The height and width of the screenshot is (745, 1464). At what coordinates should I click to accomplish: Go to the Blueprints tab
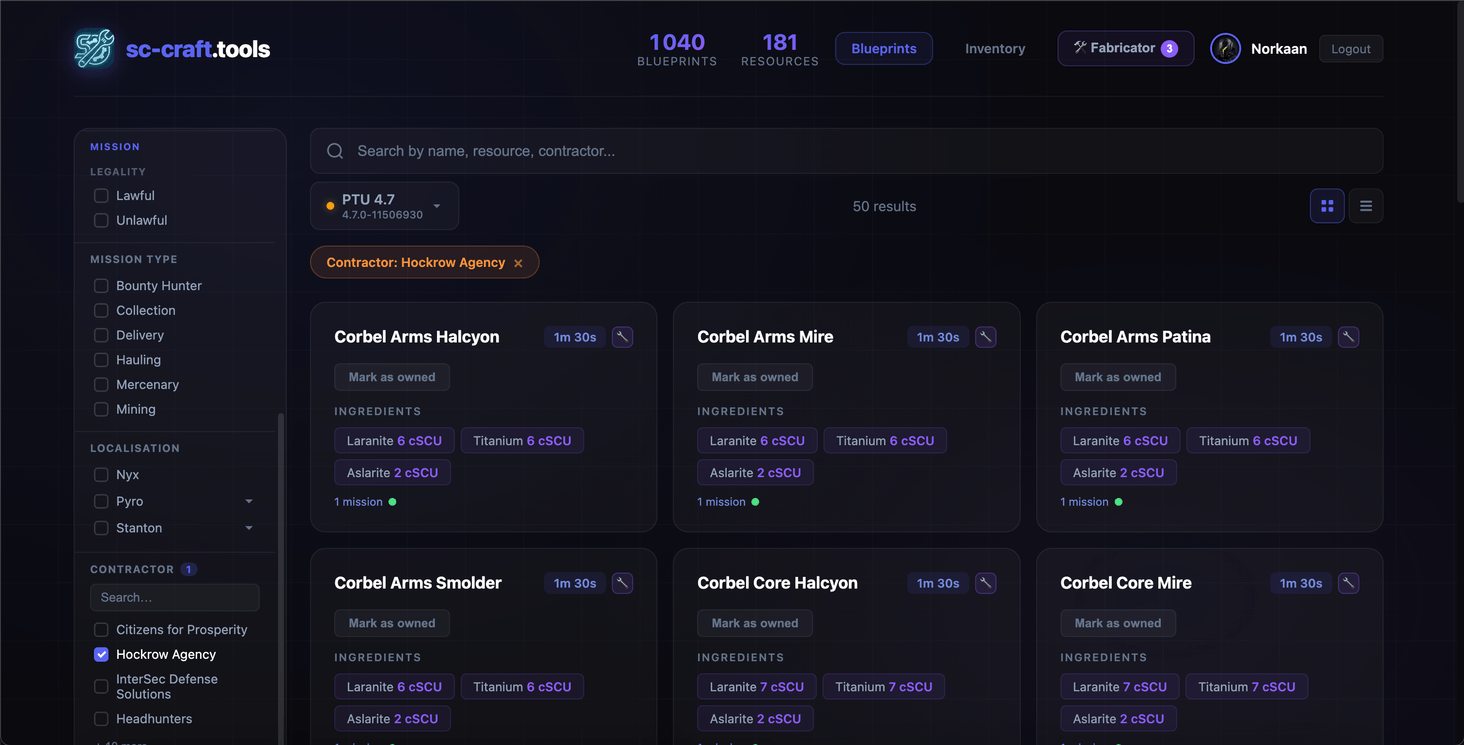[x=883, y=49]
